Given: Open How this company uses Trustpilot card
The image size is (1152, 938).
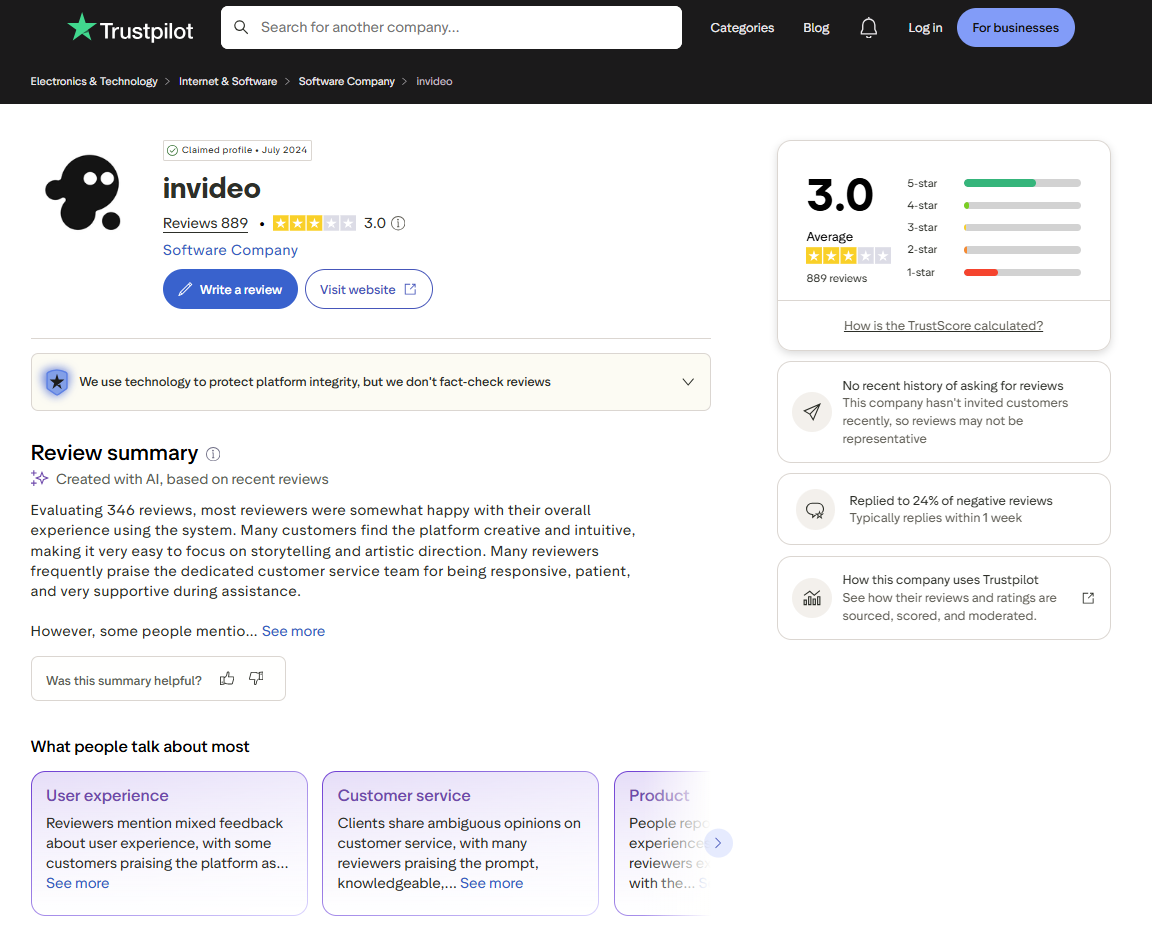Looking at the screenshot, I should (943, 598).
